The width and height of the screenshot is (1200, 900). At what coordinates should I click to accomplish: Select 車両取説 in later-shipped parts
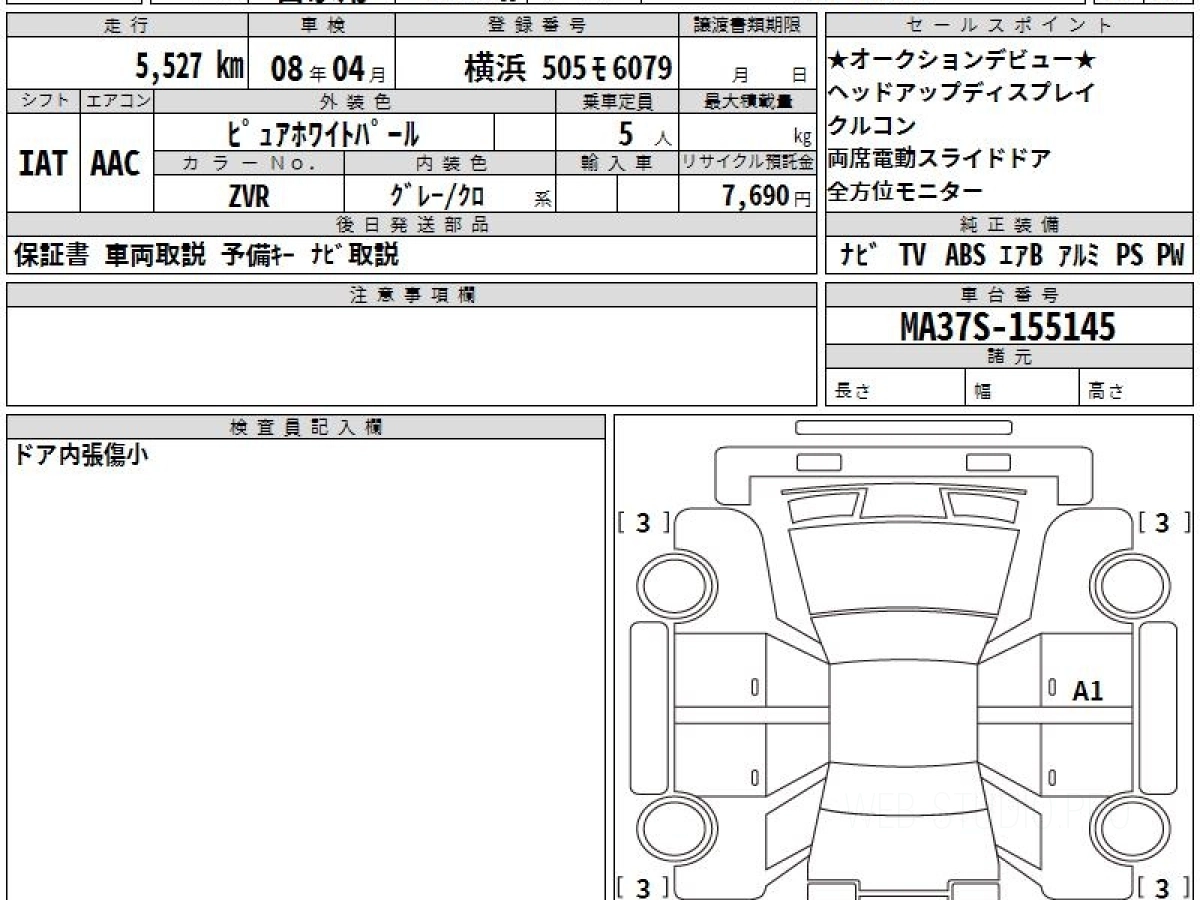(156, 255)
